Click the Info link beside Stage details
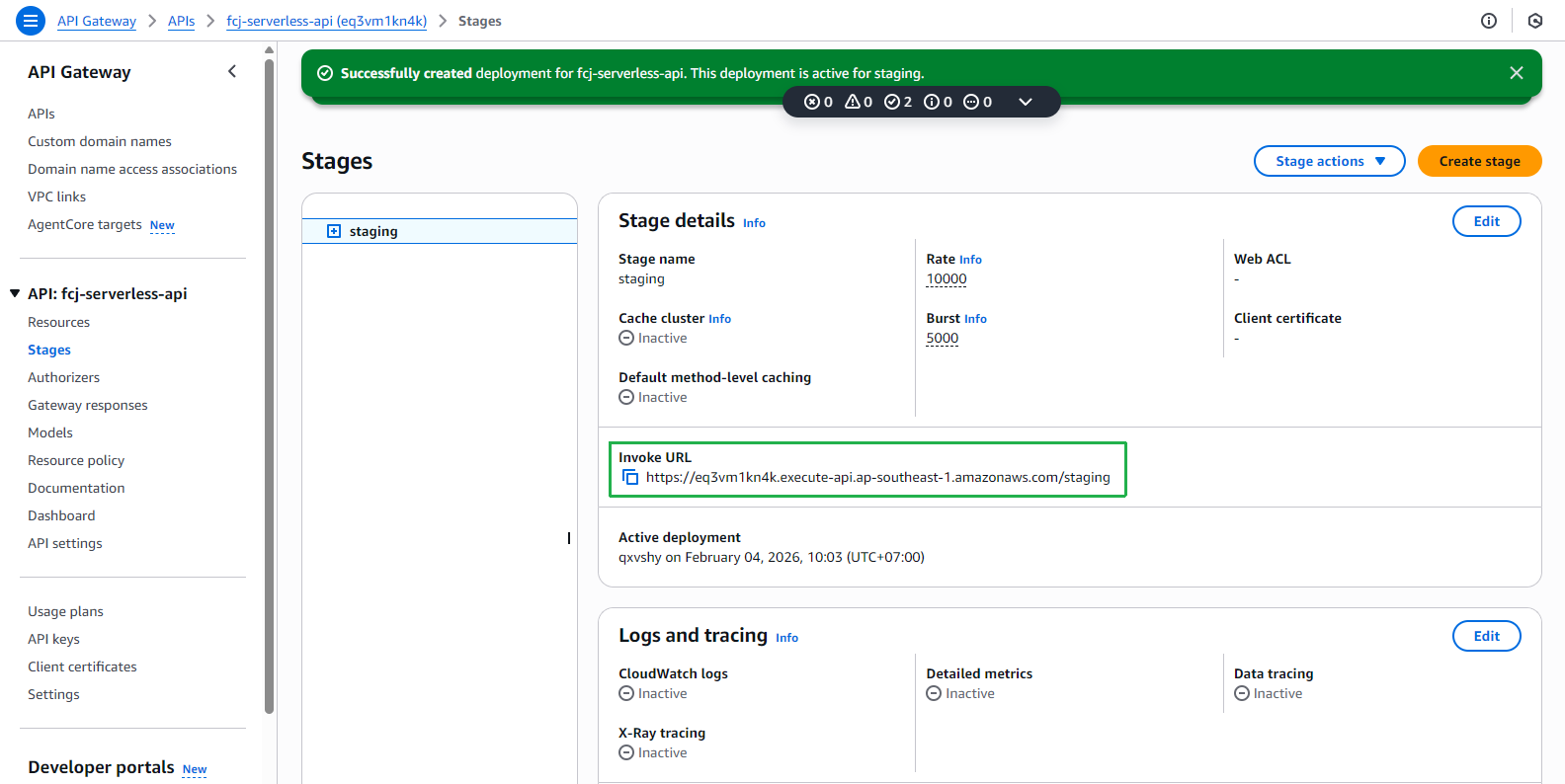 point(754,223)
